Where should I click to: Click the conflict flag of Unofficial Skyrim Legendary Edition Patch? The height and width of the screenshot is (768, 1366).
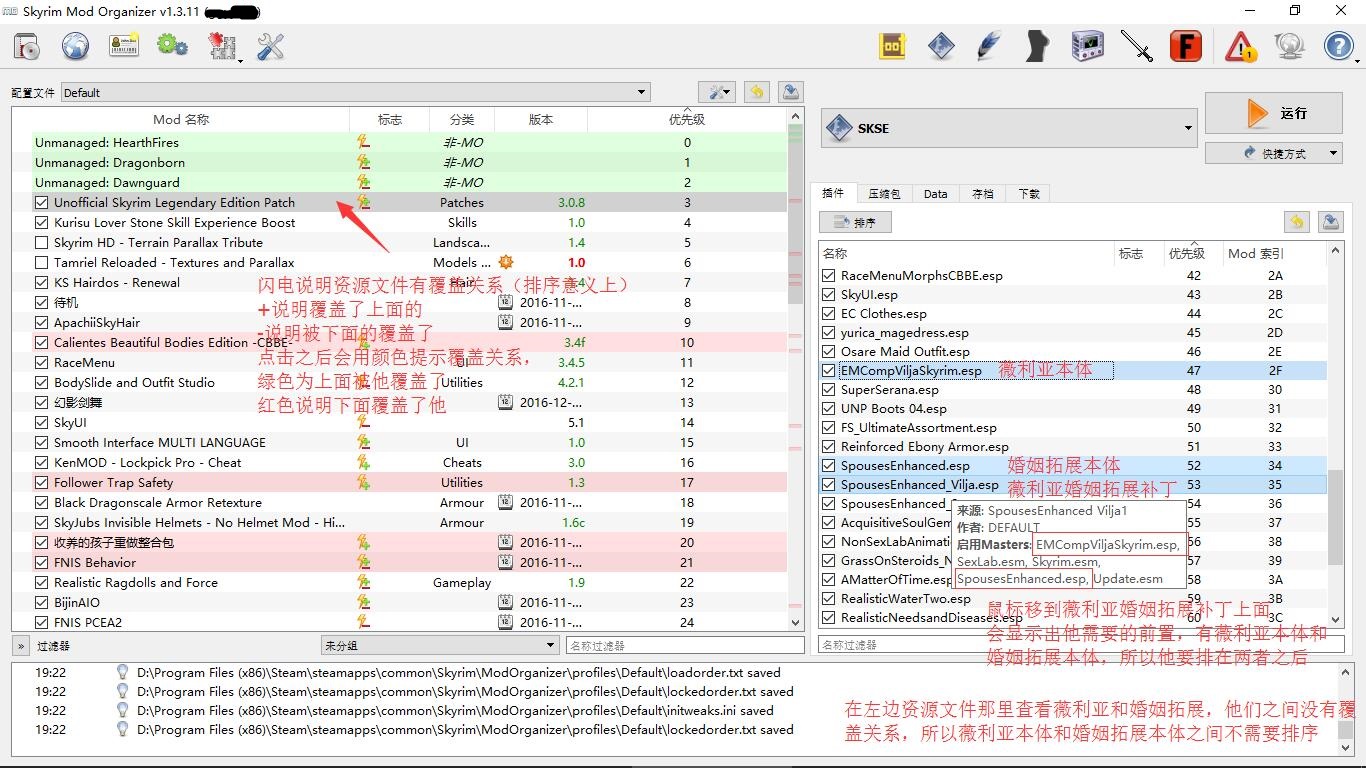[x=364, y=202]
